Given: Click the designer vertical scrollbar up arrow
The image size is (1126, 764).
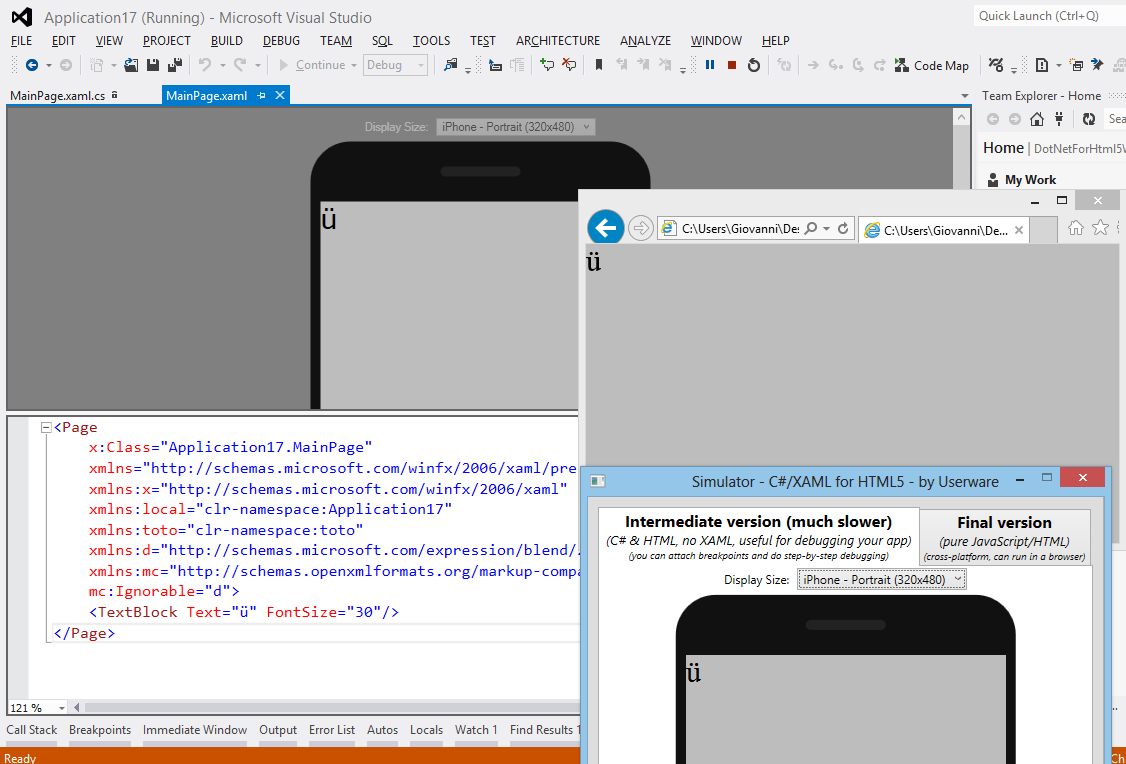Looking at the screenshot, I should [961, 117].
